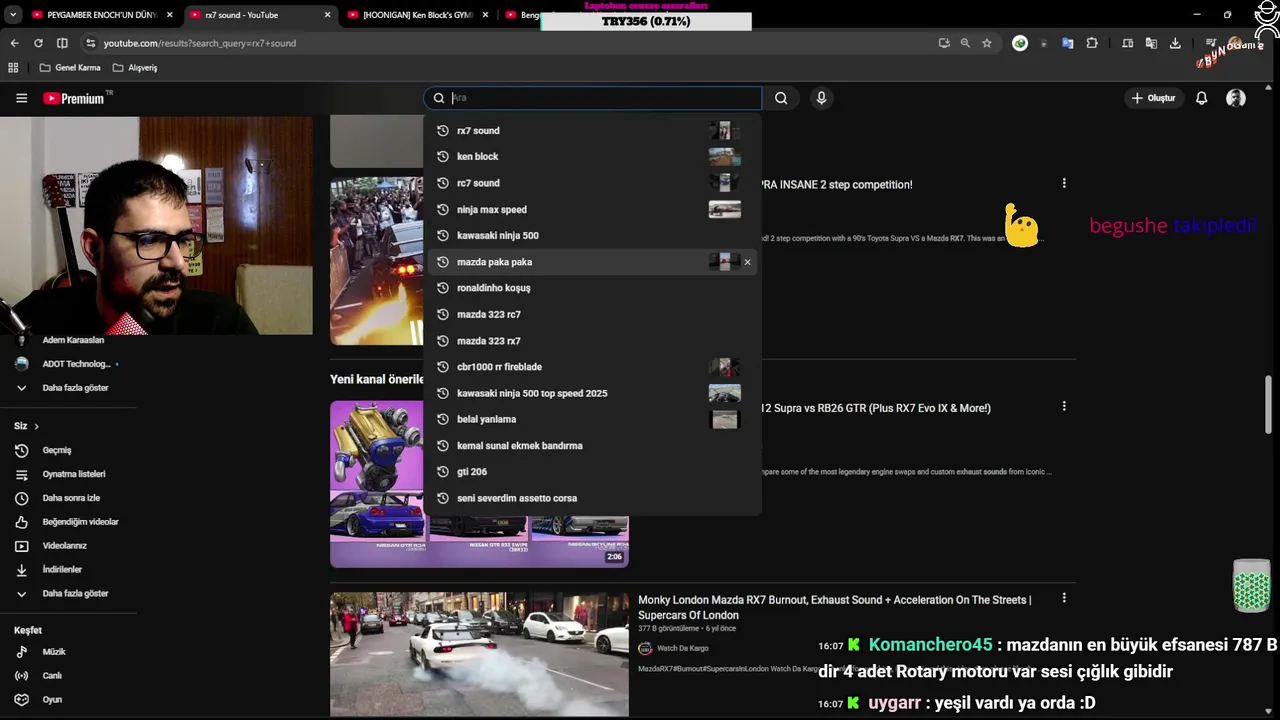
Task: Open the IDM globe extension icon
Action: click(1020, 43)
